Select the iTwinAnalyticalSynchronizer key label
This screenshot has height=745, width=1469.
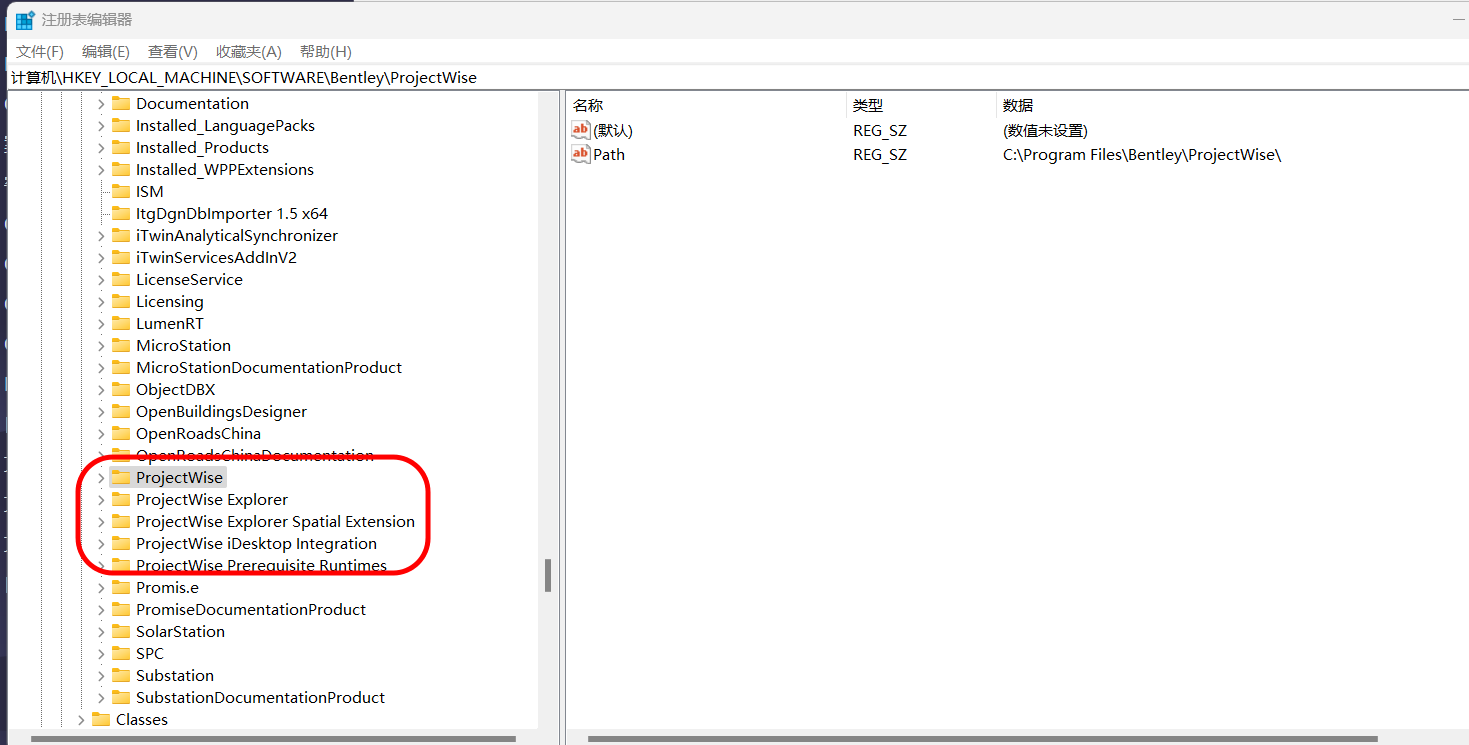coord(237,235)
